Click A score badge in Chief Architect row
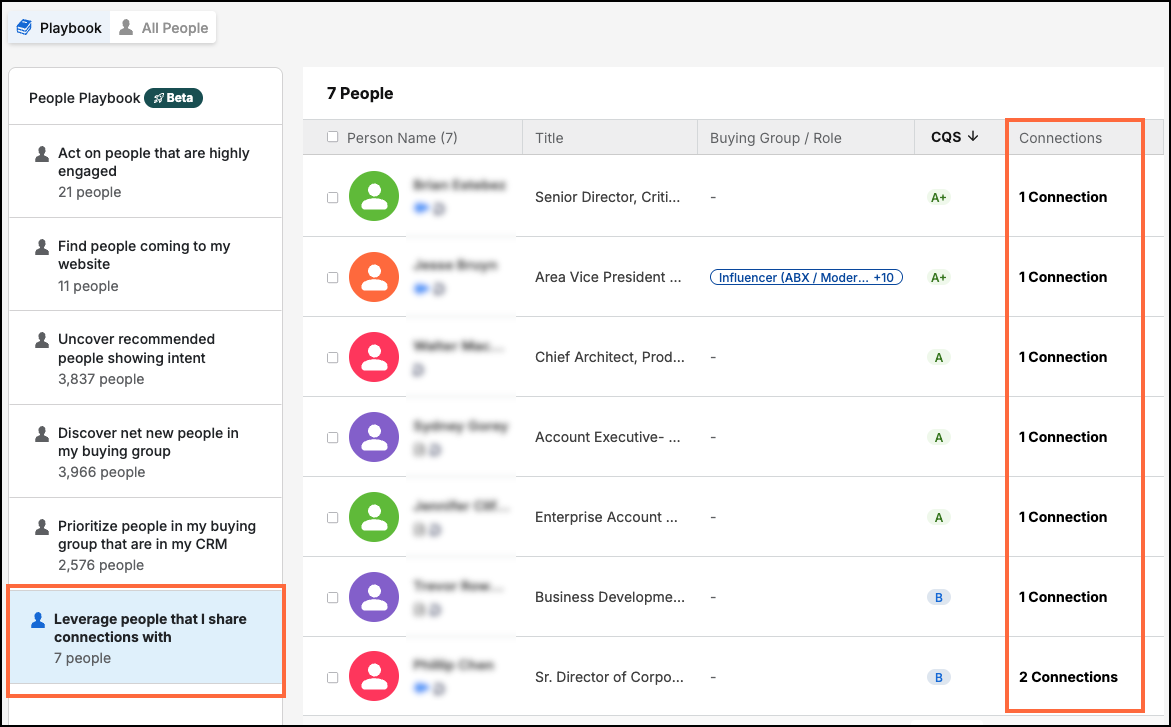Viewport: 1171px width, 727px height. [x=938, y=357]
